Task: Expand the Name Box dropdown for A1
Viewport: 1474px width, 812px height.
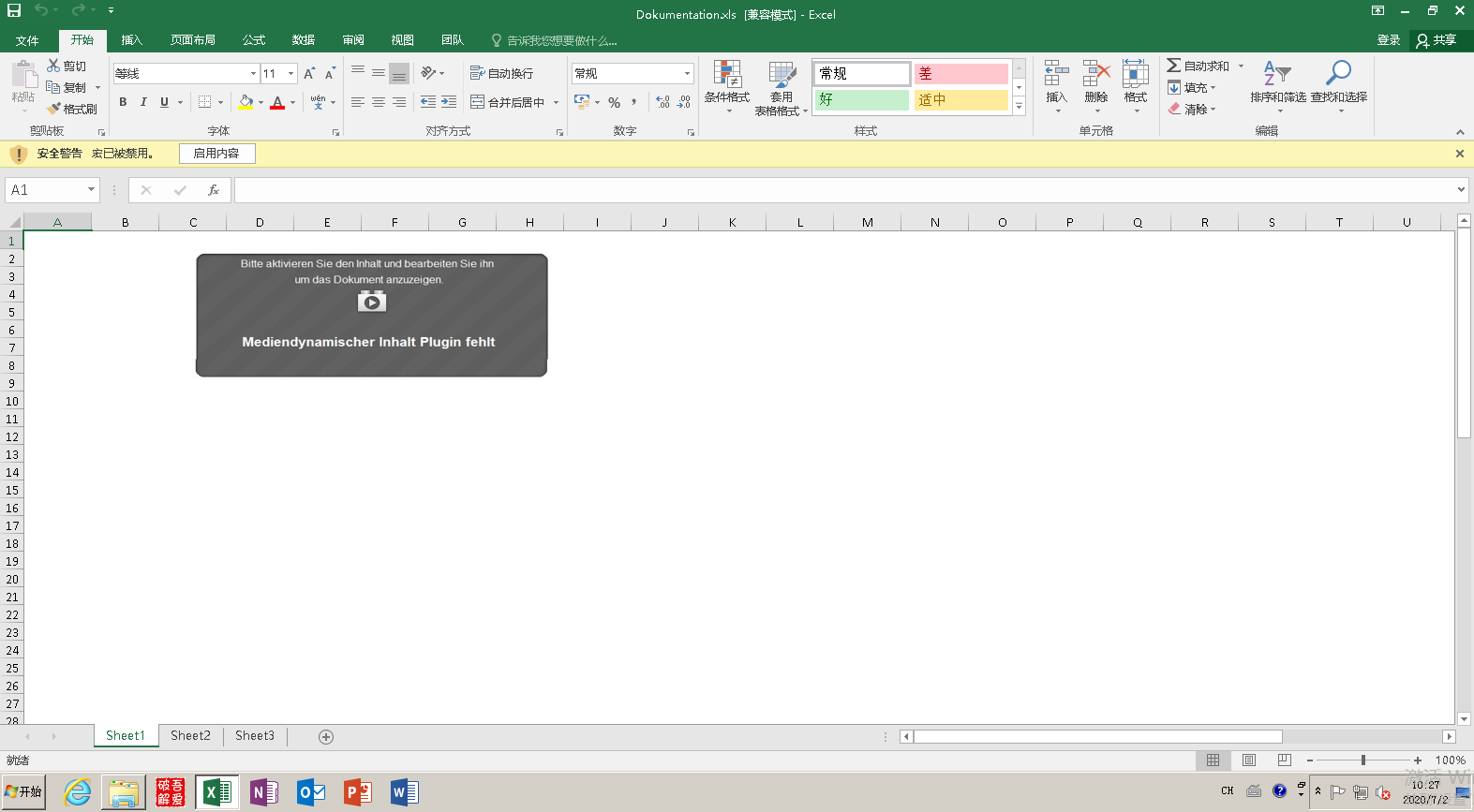Action: [91, 190]
